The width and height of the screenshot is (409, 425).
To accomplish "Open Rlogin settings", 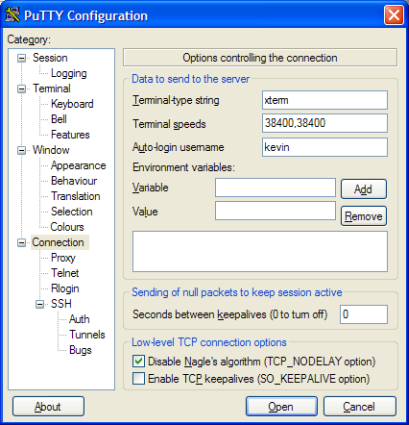I will 65,288.
